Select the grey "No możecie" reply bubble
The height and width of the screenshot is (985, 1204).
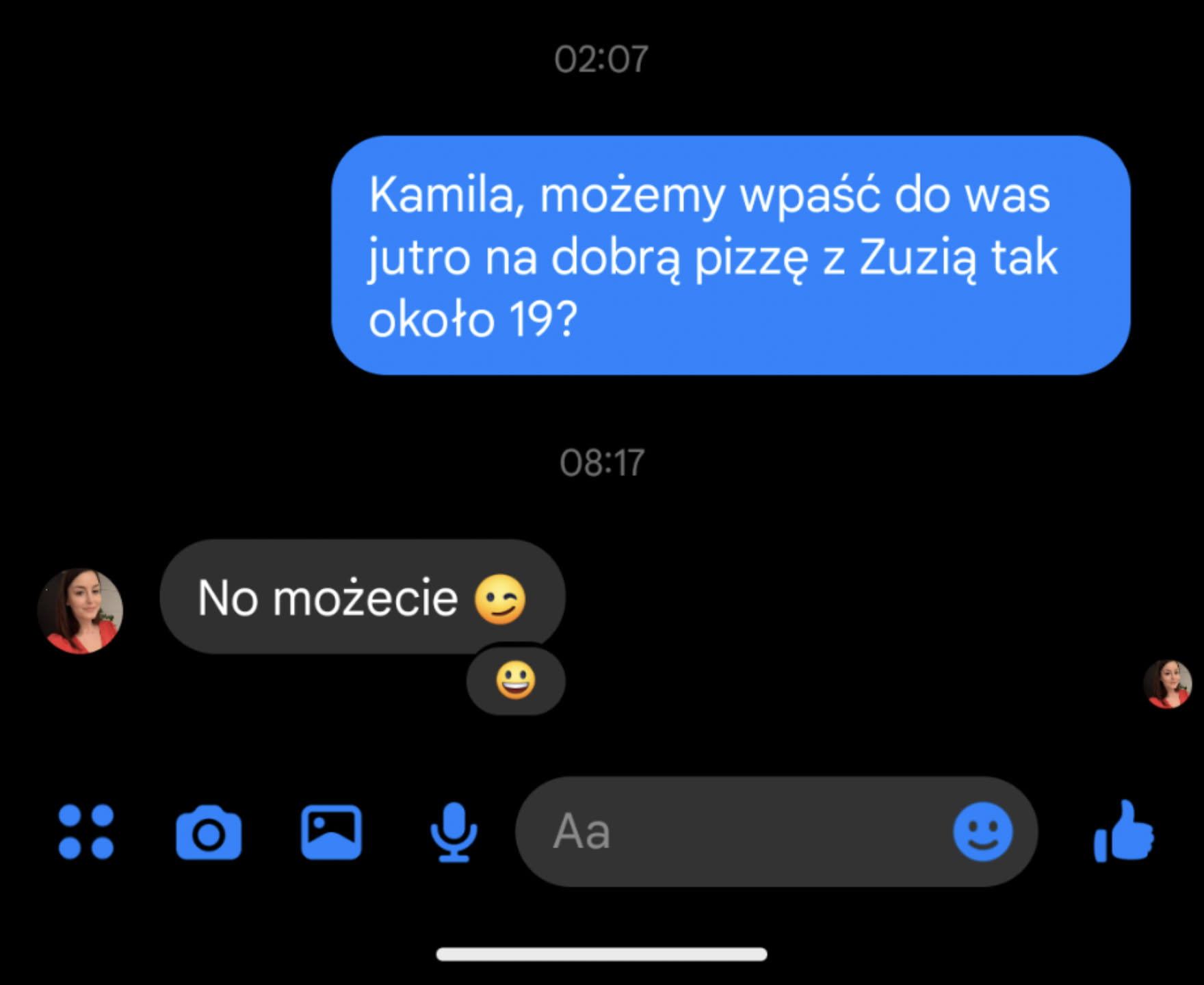coord(363,596)
